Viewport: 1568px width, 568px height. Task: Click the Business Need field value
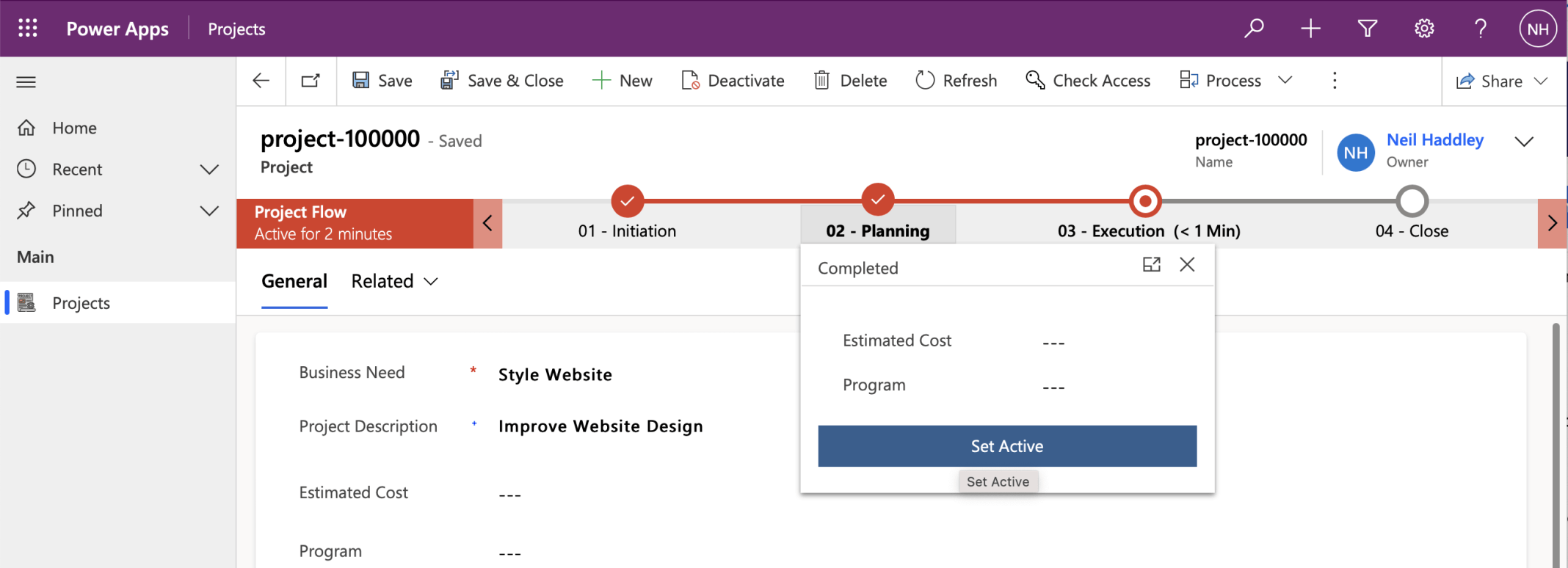(555, 375)
